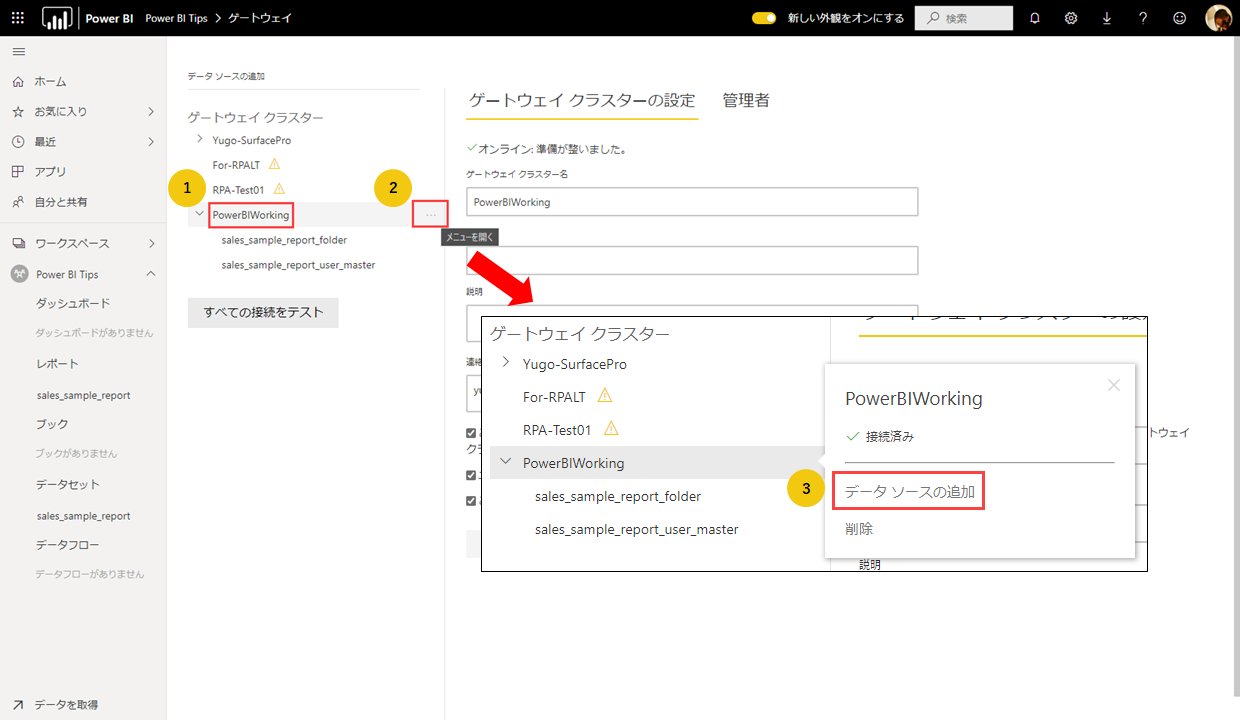Screen dimensions: 1240x720
Task: Click the すべての接続をテスト button
Action: (263, 312)
